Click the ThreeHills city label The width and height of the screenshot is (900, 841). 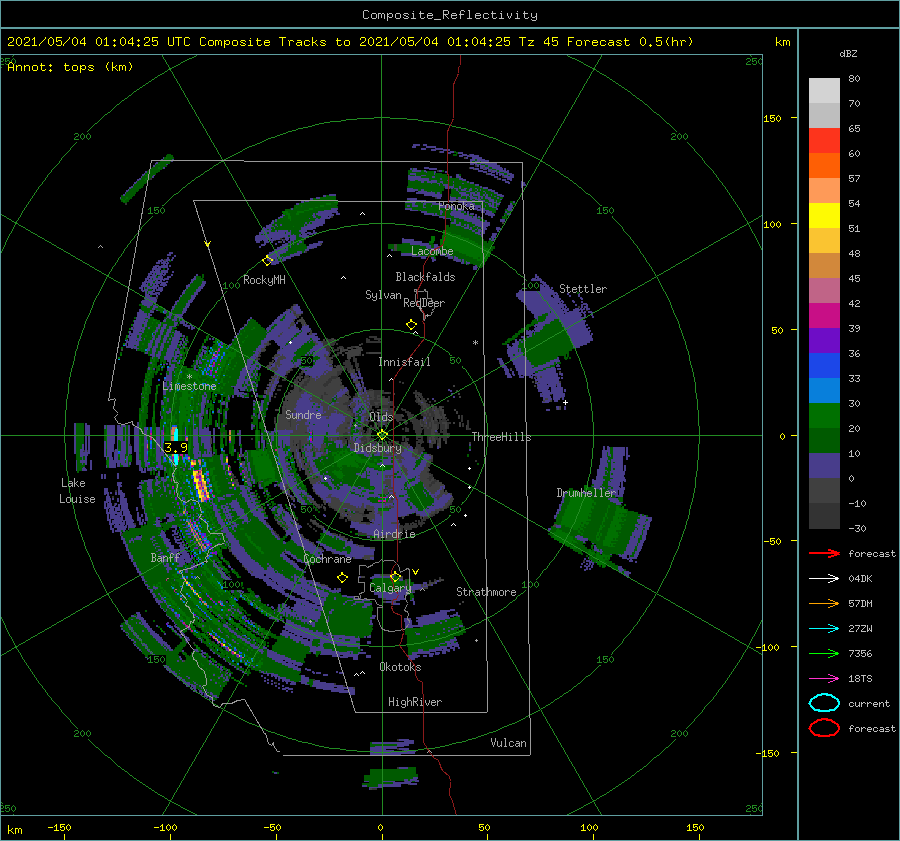tap(501, 437)
